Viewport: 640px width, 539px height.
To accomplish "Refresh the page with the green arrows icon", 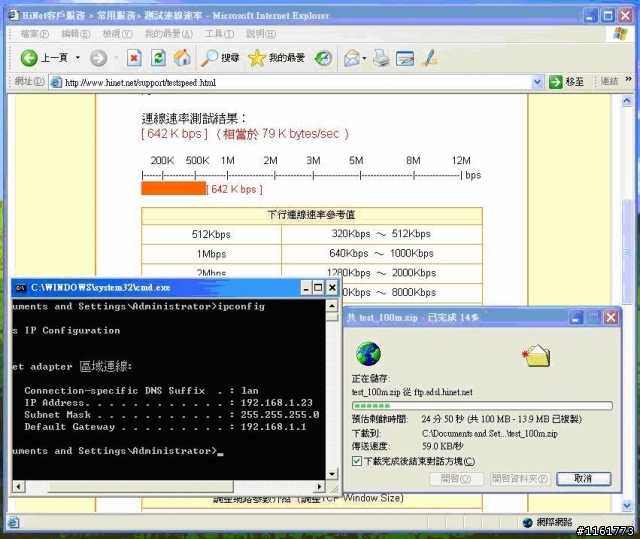I will (158, 58).
